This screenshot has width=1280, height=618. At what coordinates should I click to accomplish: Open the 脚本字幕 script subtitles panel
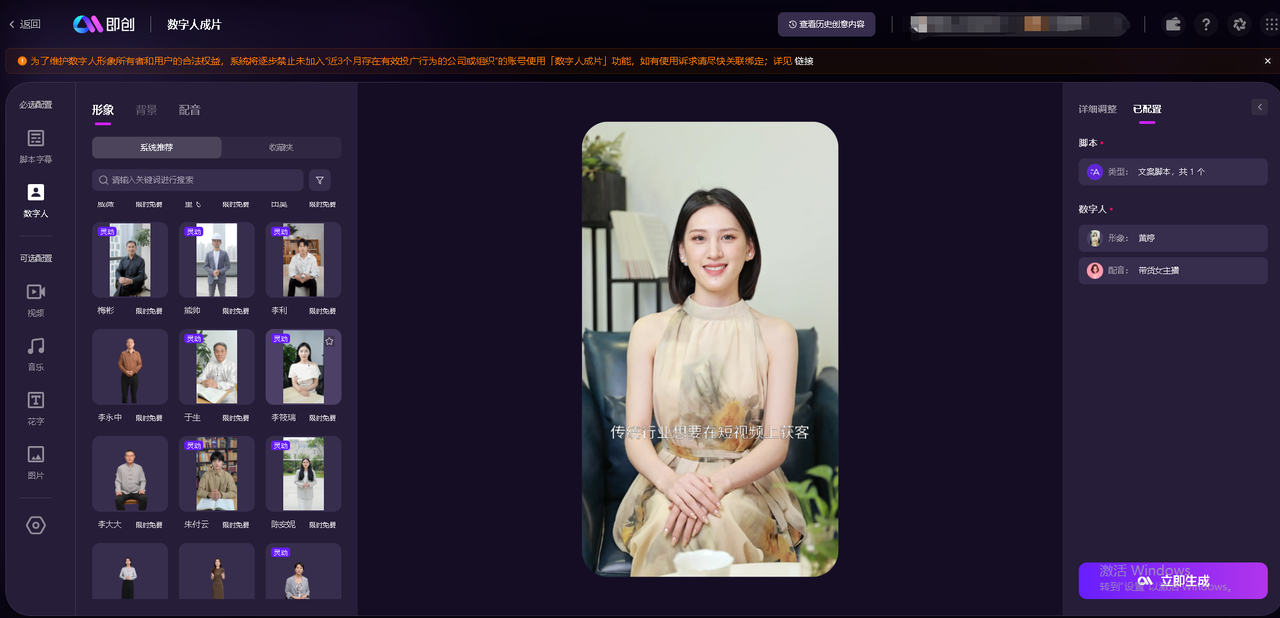tap(36, 145)
